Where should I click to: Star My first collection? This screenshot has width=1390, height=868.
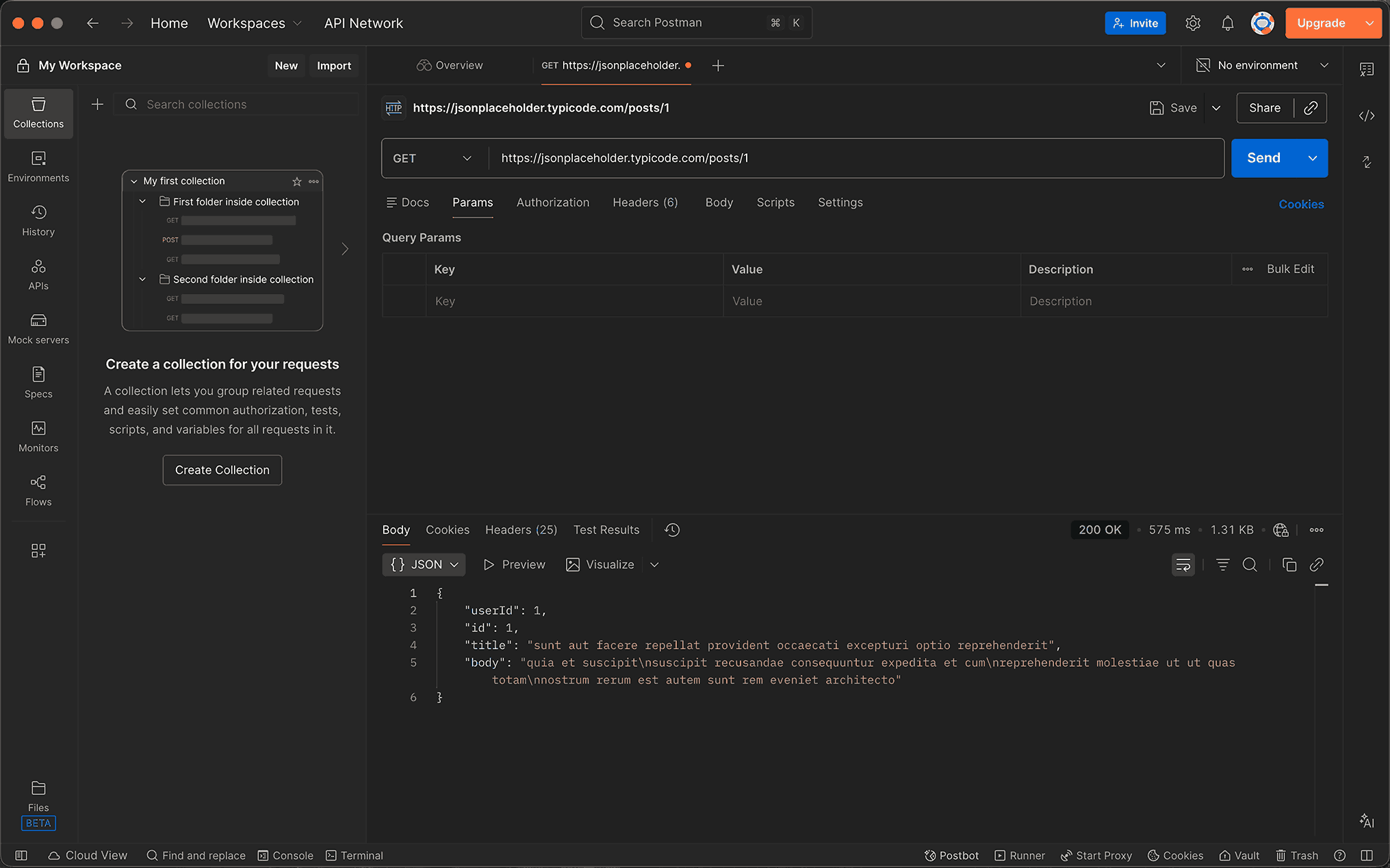click(297, 181)
